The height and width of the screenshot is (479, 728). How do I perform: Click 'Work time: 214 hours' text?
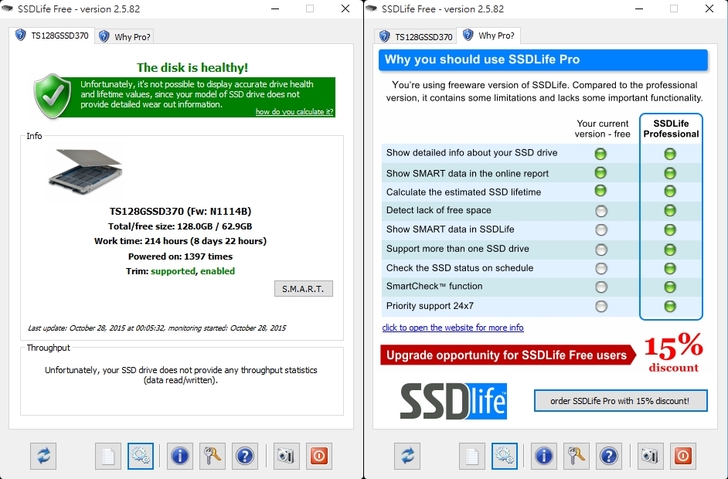coord(141,241)
